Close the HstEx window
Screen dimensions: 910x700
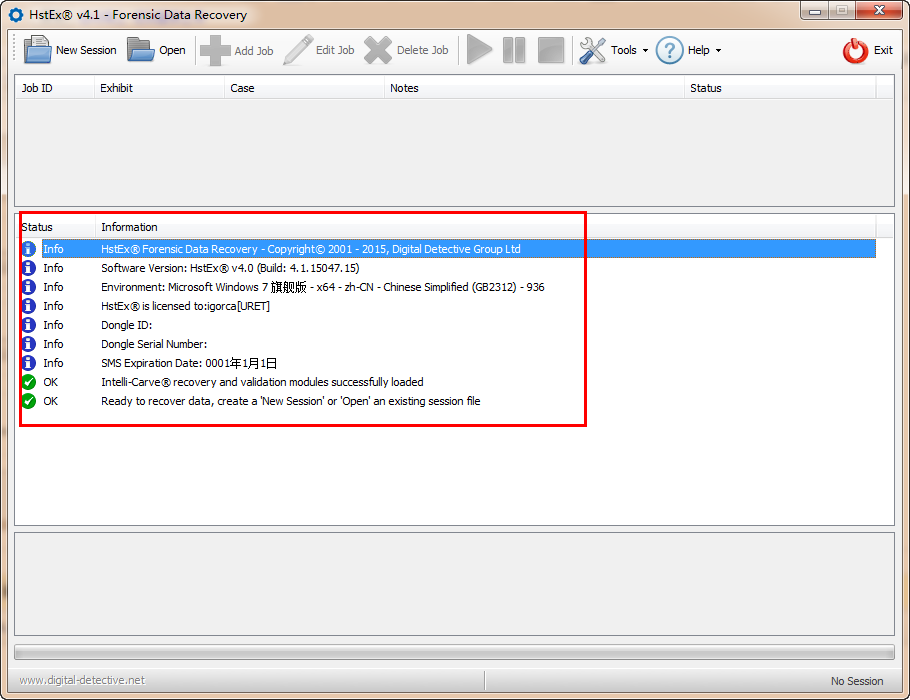[879, 10]
